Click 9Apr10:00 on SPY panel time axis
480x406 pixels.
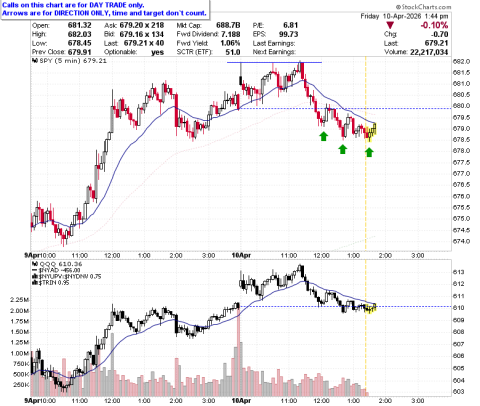40,256
